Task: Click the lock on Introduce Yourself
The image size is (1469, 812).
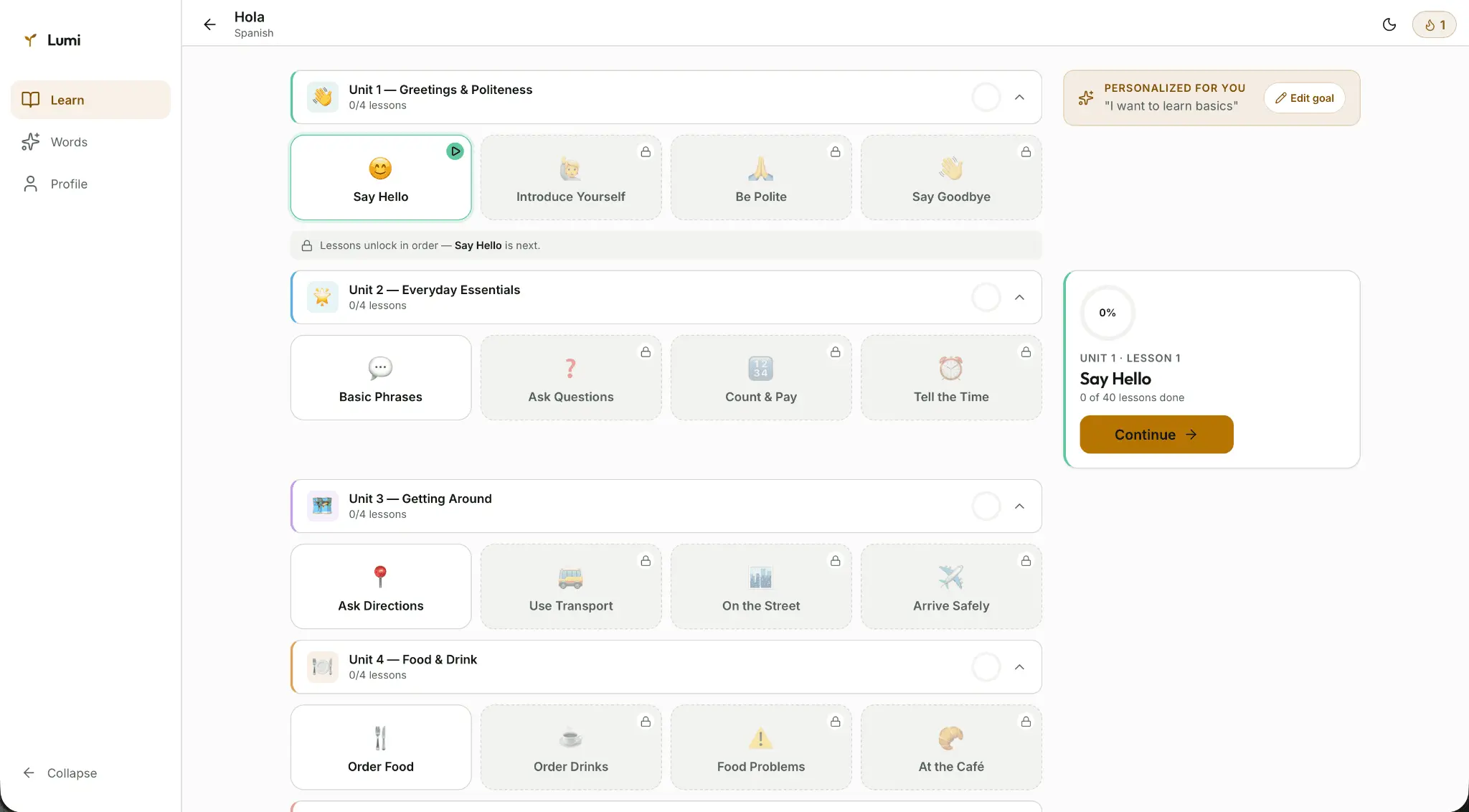Action: [x=646, y=151]
